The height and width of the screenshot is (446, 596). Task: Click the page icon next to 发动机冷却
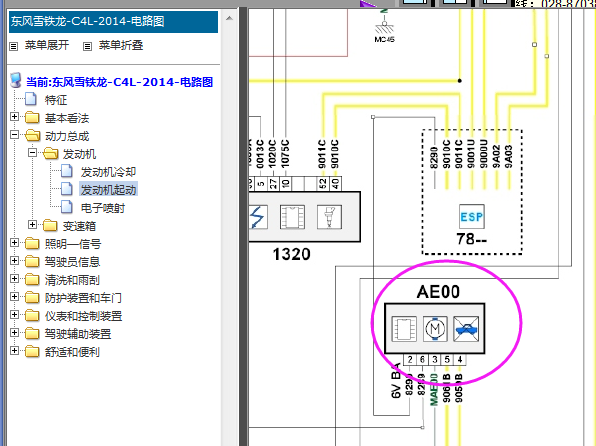(x=67, y=171)
